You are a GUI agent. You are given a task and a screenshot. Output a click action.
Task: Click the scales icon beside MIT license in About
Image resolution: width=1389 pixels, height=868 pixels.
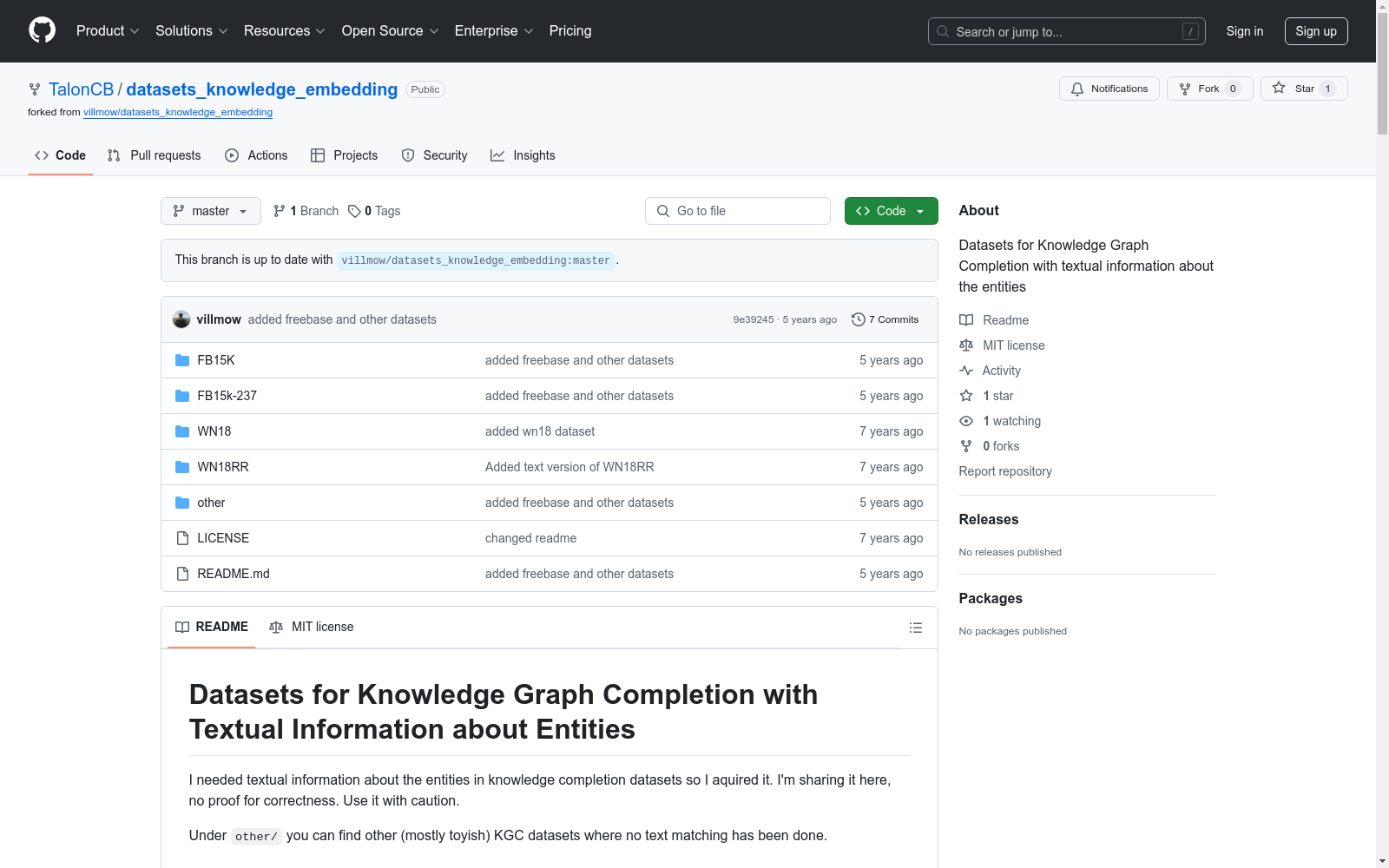point(966,345)
